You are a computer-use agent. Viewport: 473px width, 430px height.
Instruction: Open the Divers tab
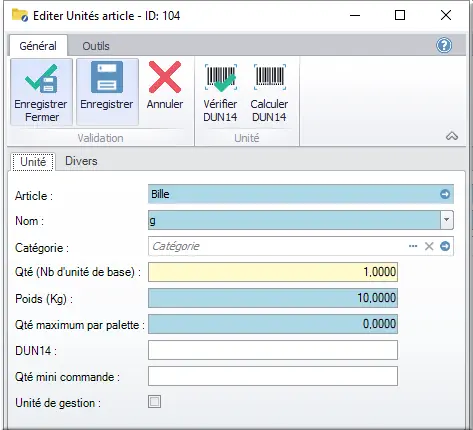click(81, 161)
